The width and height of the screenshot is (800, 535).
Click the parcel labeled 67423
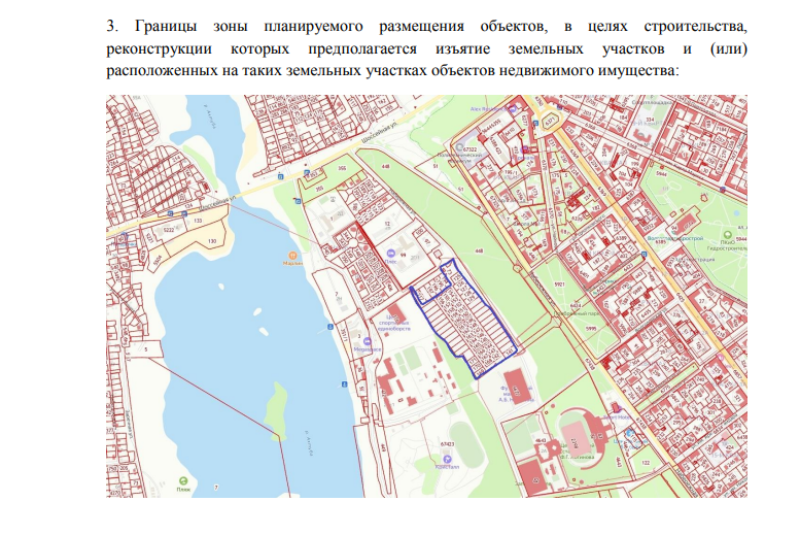click(x=447, y=444)
